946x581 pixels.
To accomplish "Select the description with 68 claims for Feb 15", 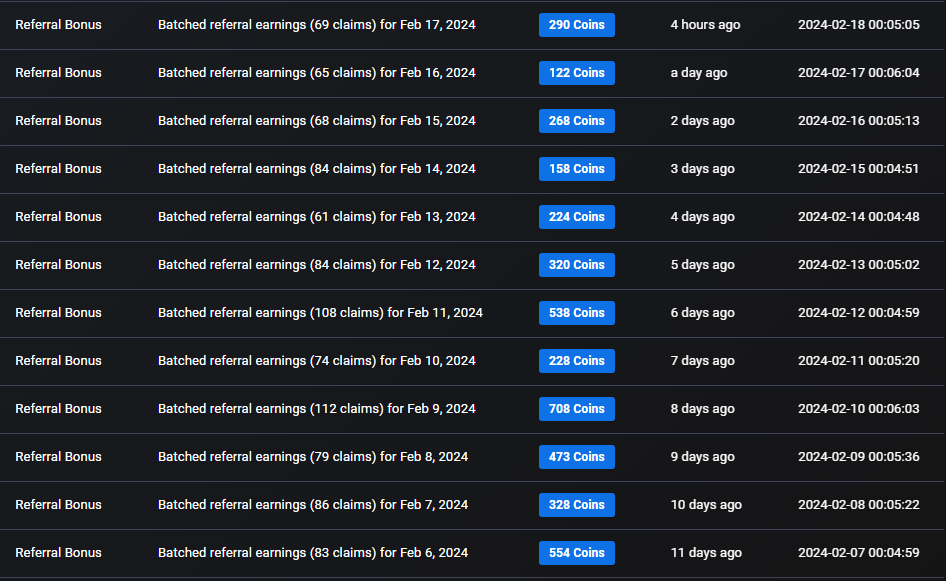I will (317, 121).
